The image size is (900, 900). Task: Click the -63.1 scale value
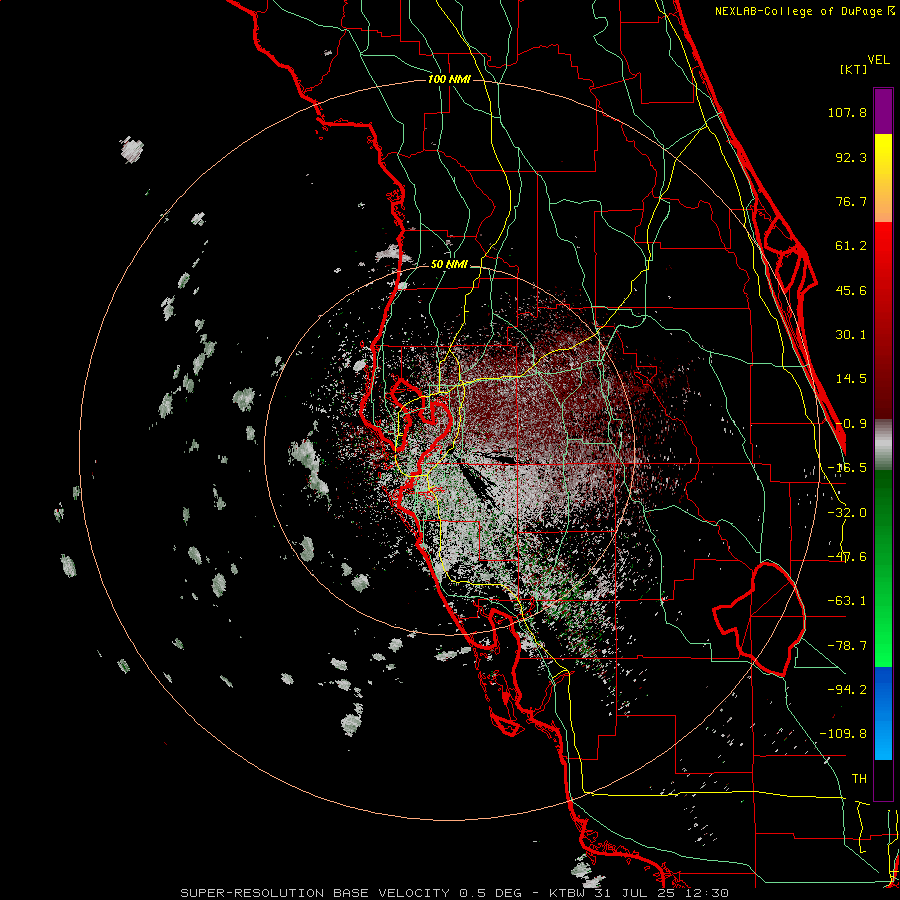click(x=847, y=601)
